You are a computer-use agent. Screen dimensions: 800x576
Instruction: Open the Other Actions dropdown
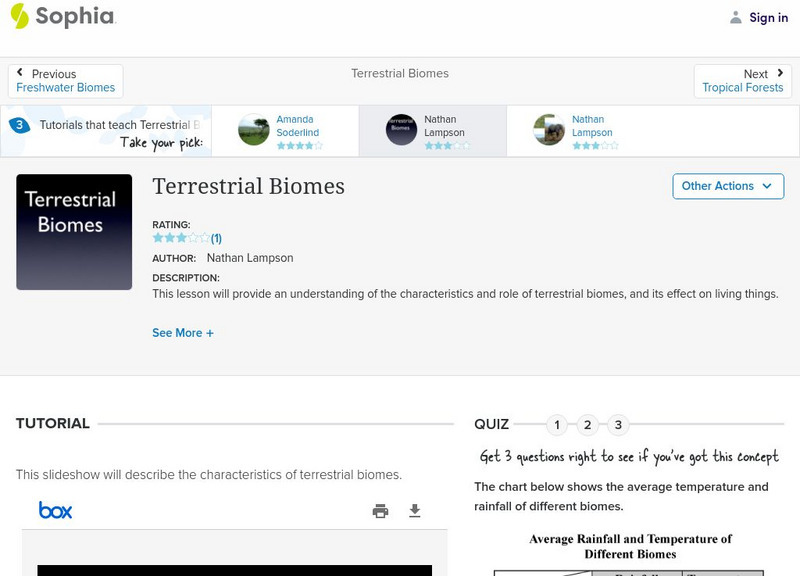[728, 186]
